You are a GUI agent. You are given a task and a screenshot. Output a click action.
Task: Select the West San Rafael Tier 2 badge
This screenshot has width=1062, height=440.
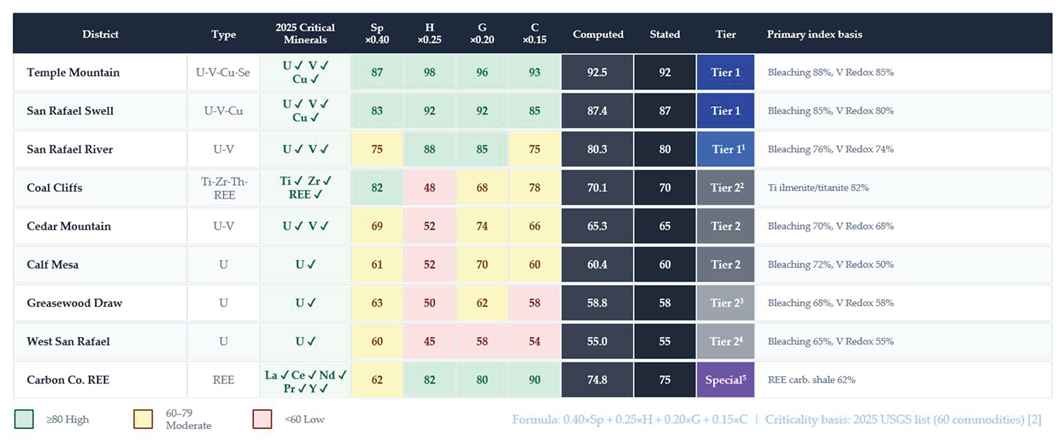click(x=725, y=341)
